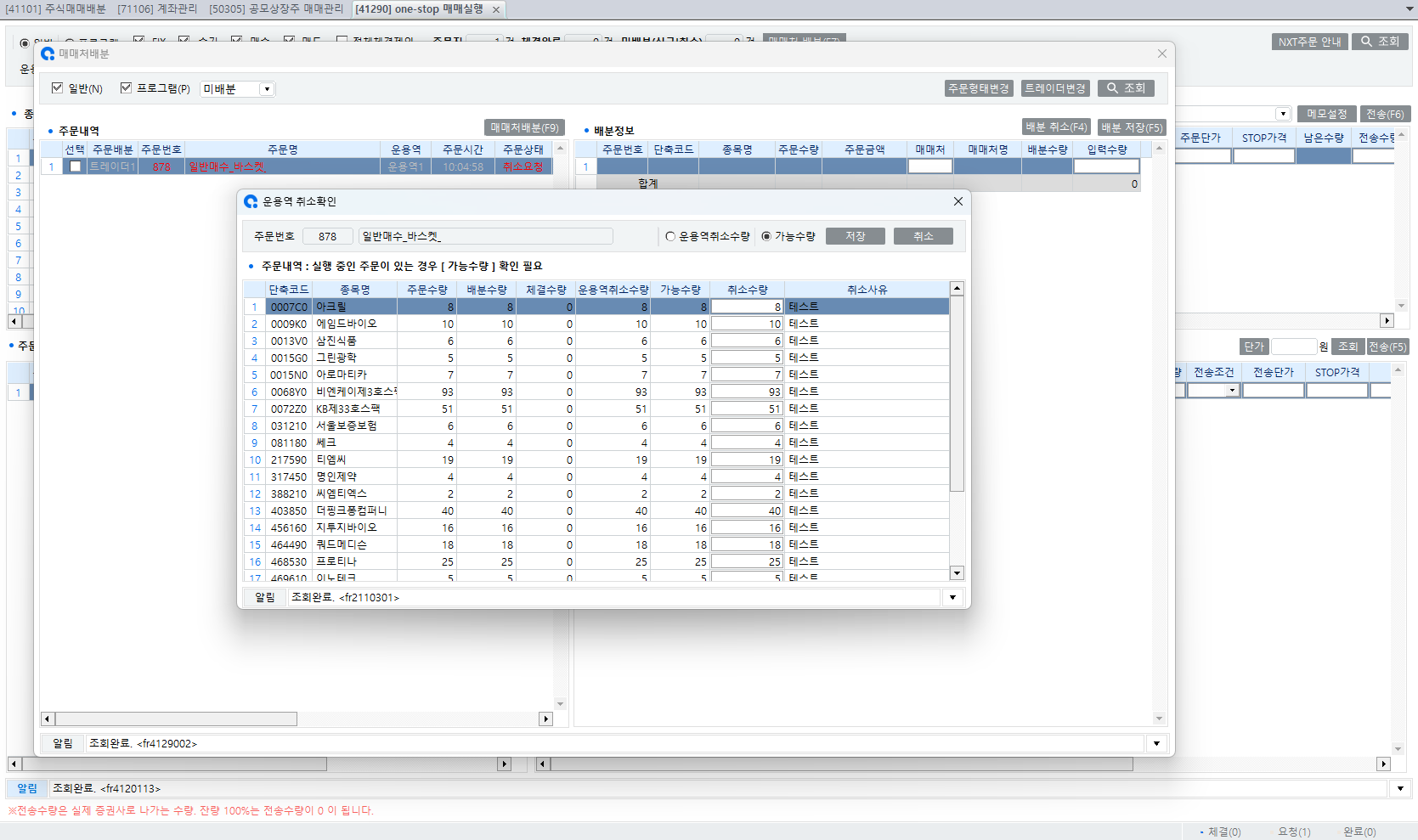The height and width of the screenshot is (840, 1418).
Task: Click the 취소사유 column header
Action: 867,290
